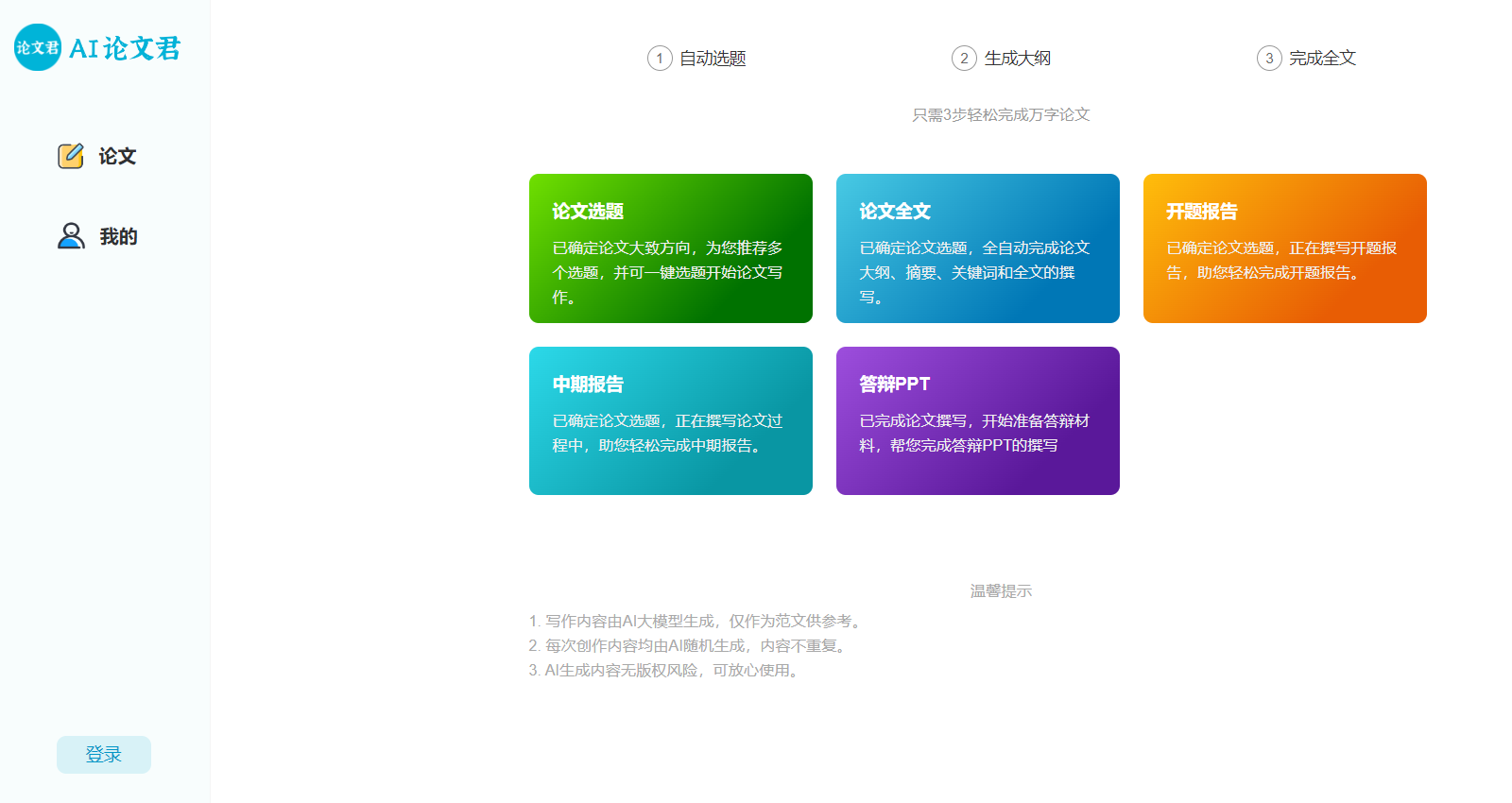The width and height of the screenshot is (1512, 803).
Task: Click the 答辩PPT card description text
Action: (974, 433)
